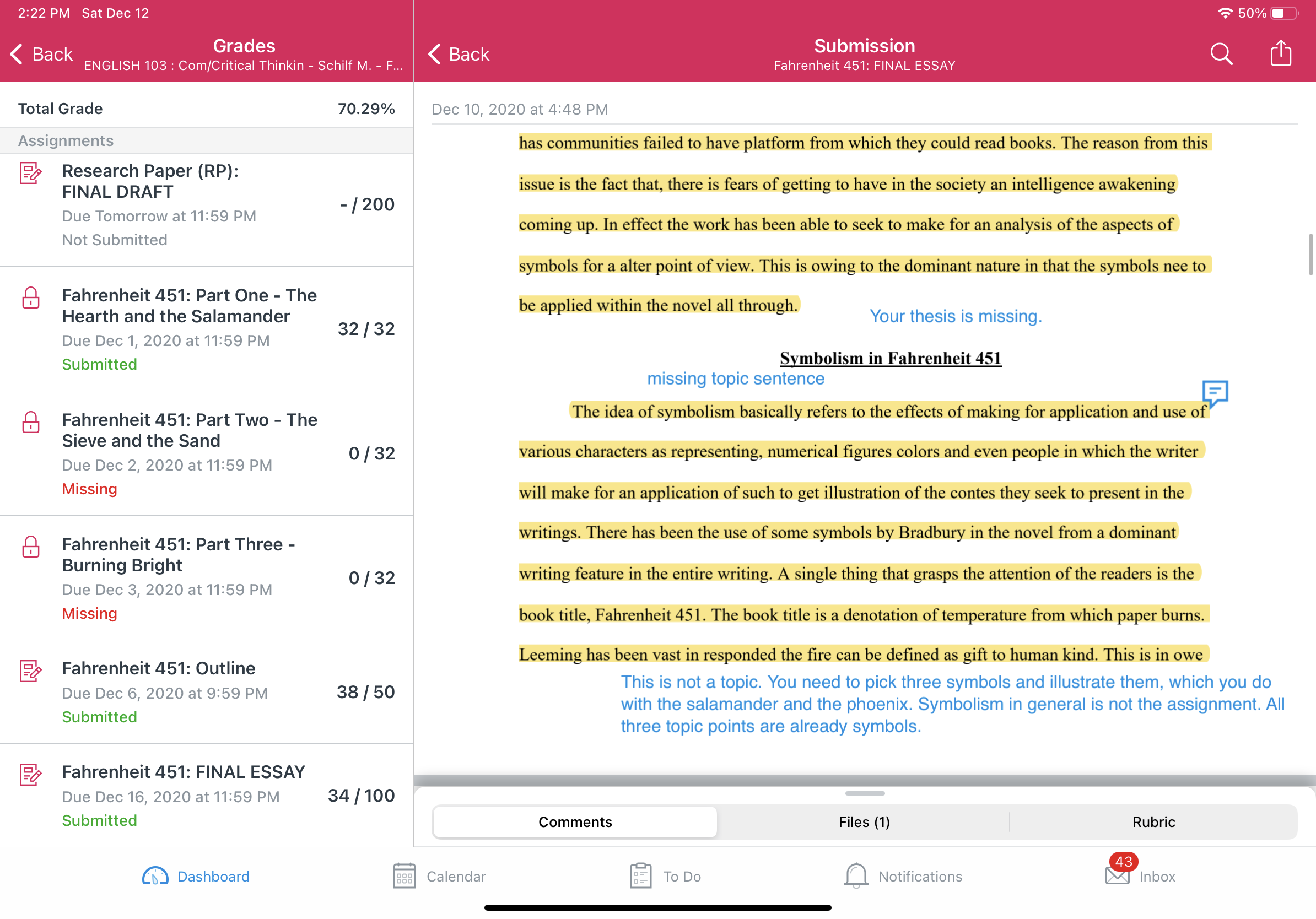Click the FINAL ESSAY assignment icon
The height and width of the screenshot is (919, 1316).
coord(30,774)
